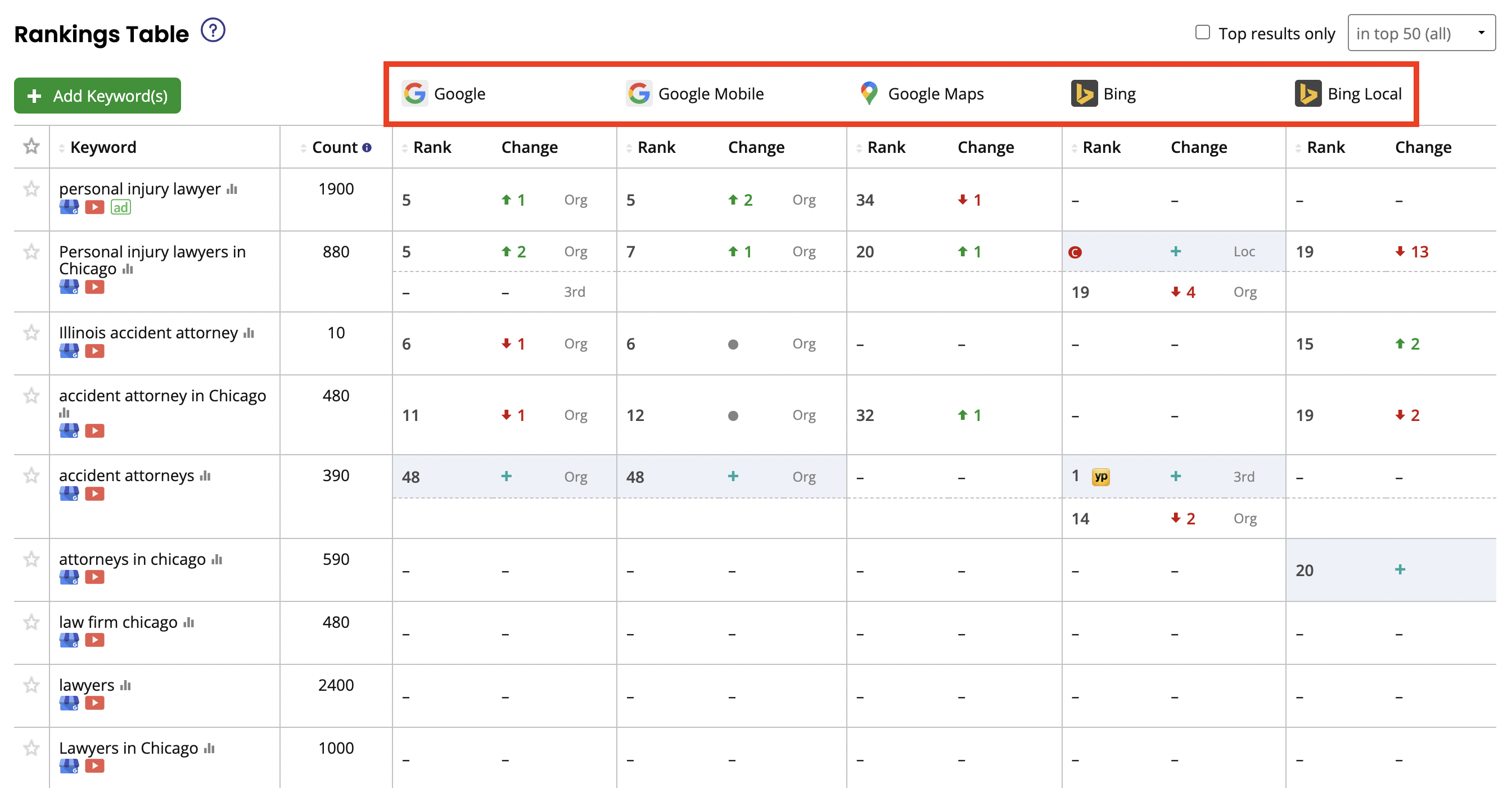Click local pack icon under 'law firm chicago'

69,640
